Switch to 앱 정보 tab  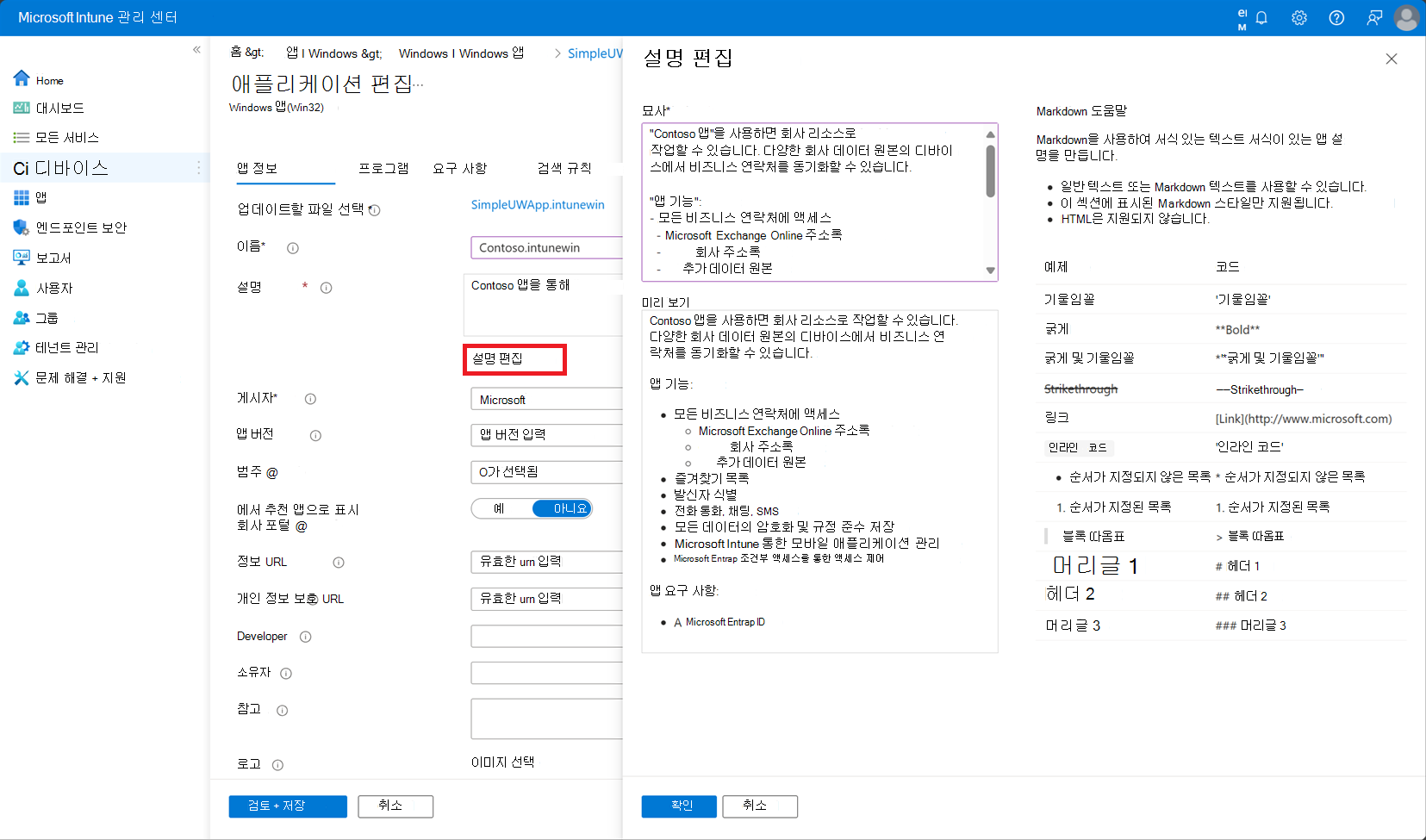pyautogui.click(x=258, y=168)
